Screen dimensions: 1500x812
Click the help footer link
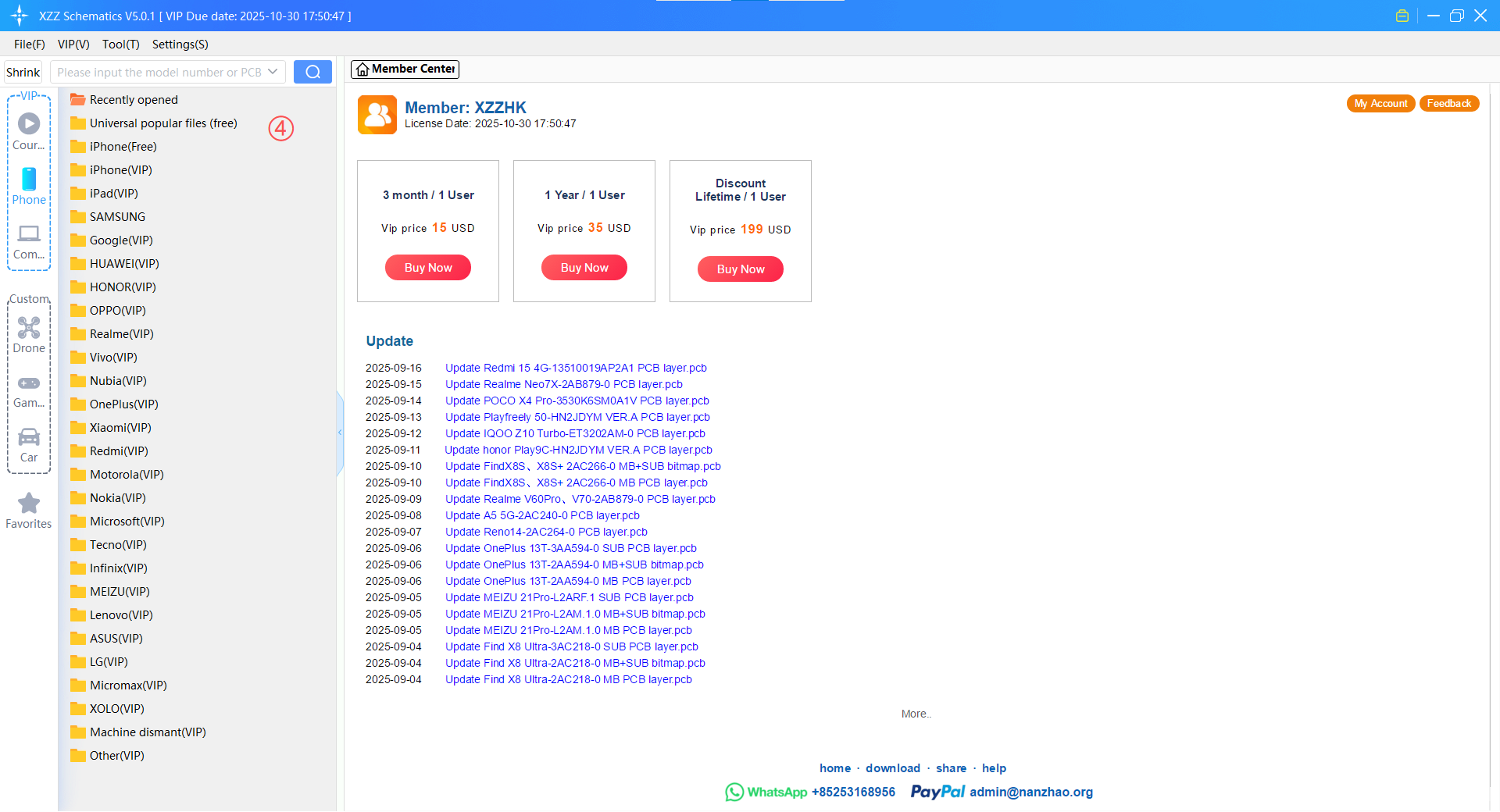pos(994,768)
